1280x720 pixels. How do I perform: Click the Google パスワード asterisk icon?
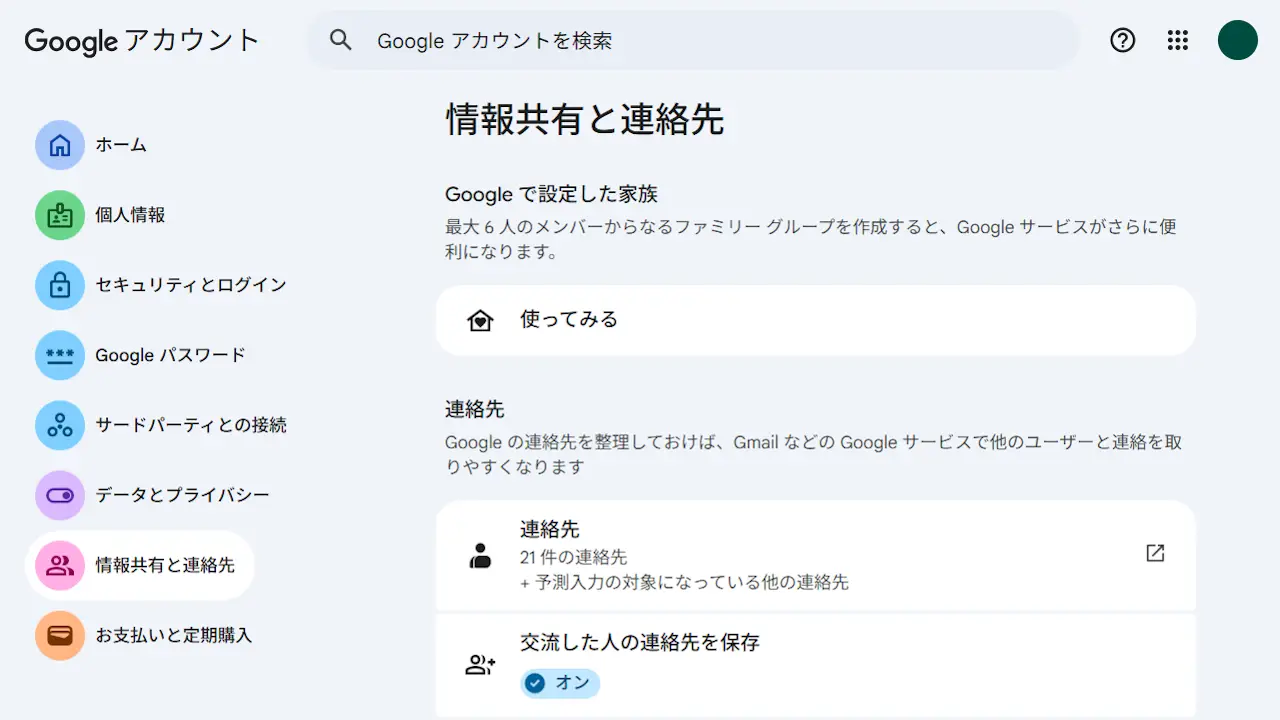pos(60,355)
